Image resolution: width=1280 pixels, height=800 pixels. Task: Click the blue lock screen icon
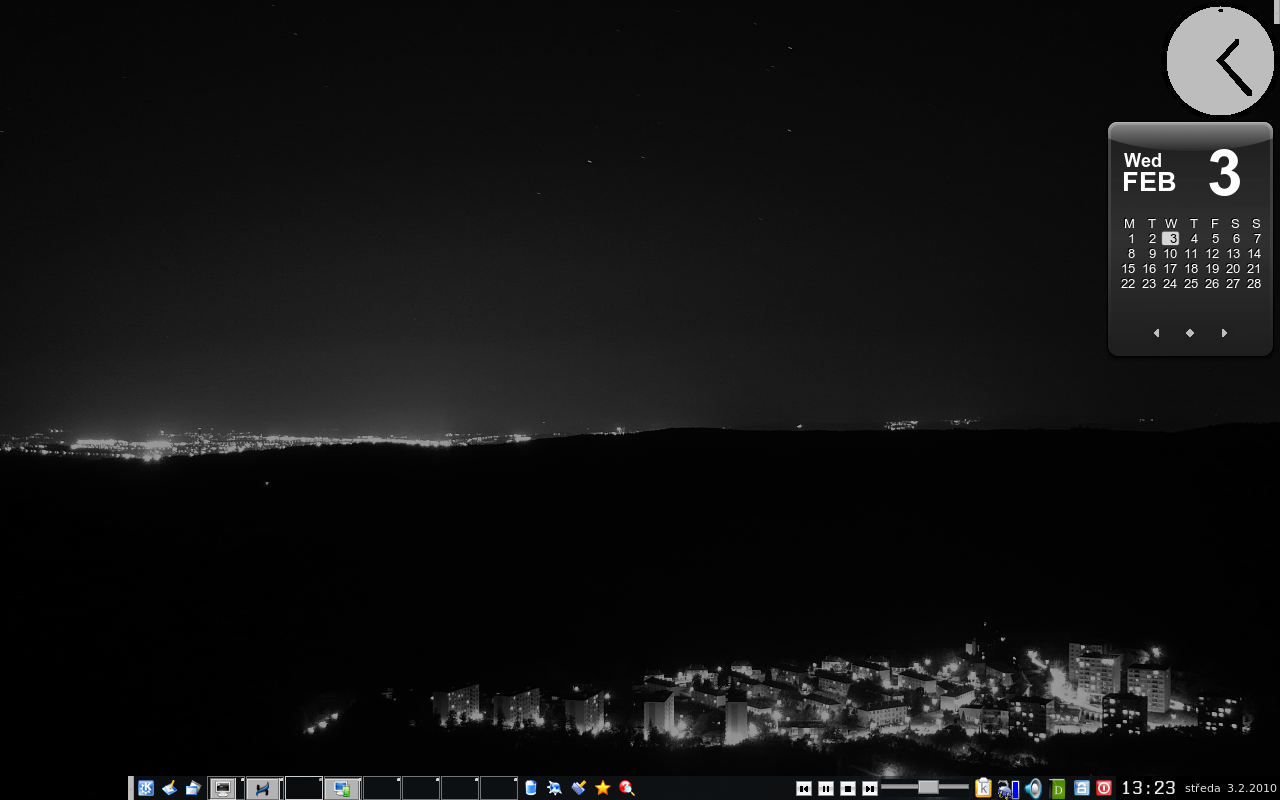pos(1081,788)
